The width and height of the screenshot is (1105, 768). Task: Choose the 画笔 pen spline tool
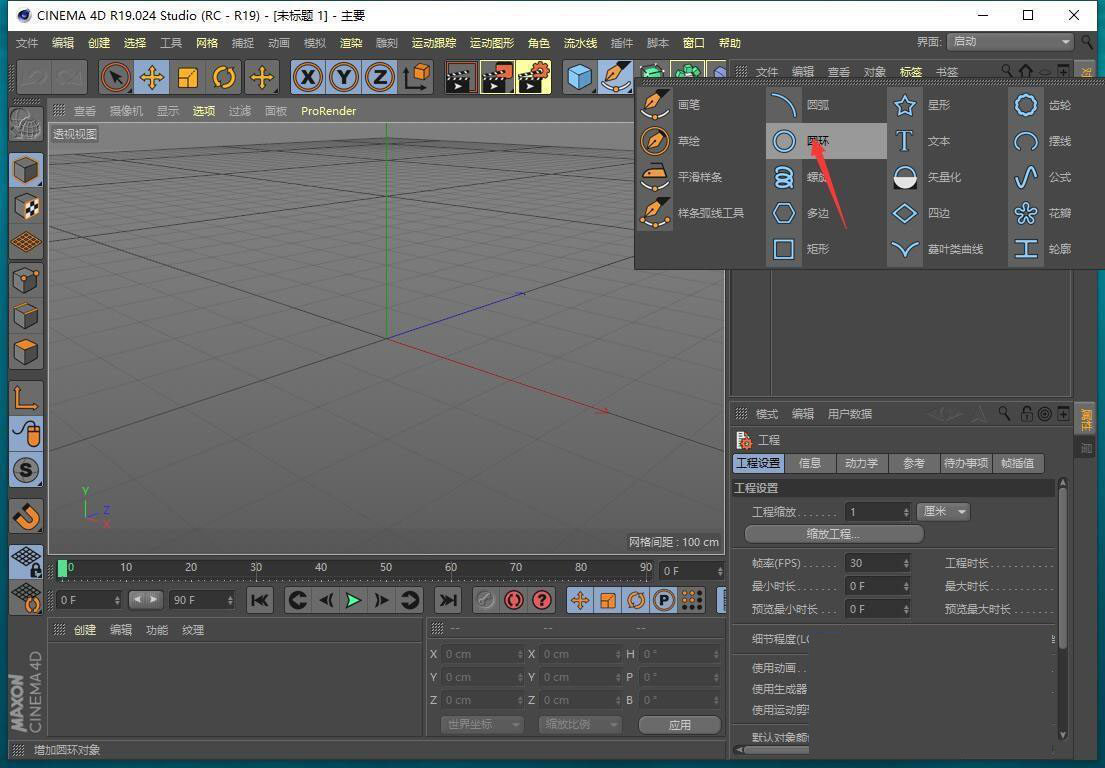[x=671, y=105]
